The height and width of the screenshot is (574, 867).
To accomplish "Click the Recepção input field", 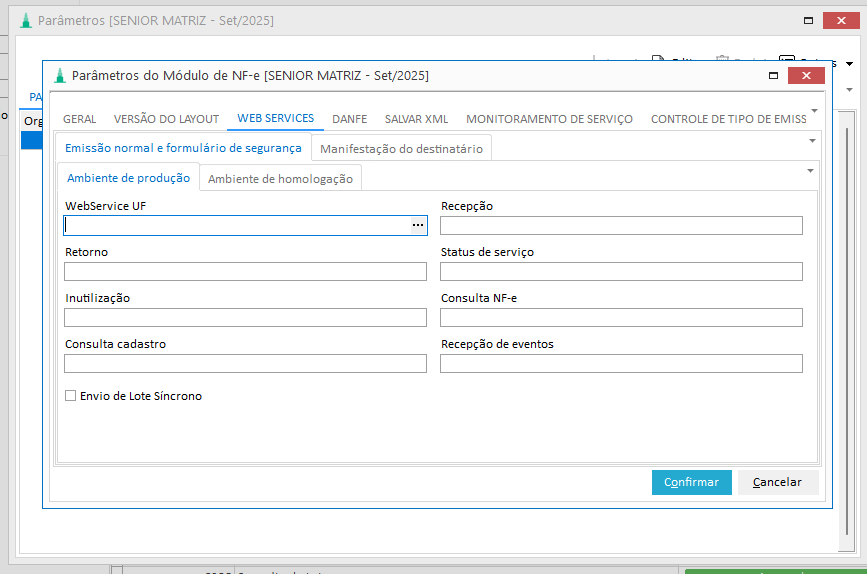I will click(621, 225).
